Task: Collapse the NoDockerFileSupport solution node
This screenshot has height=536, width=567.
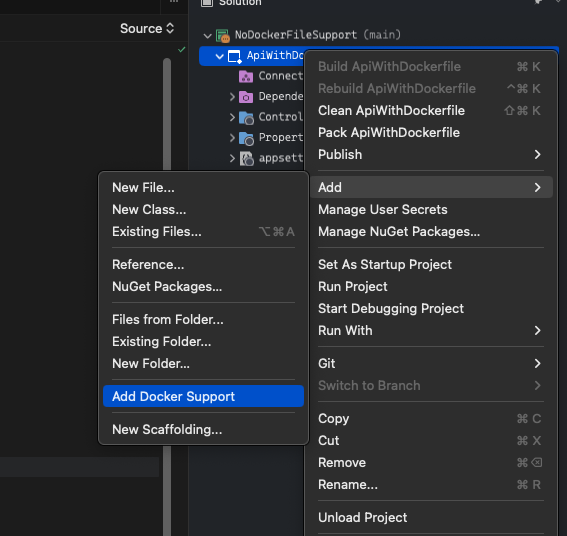Action: tap(208, 36)
